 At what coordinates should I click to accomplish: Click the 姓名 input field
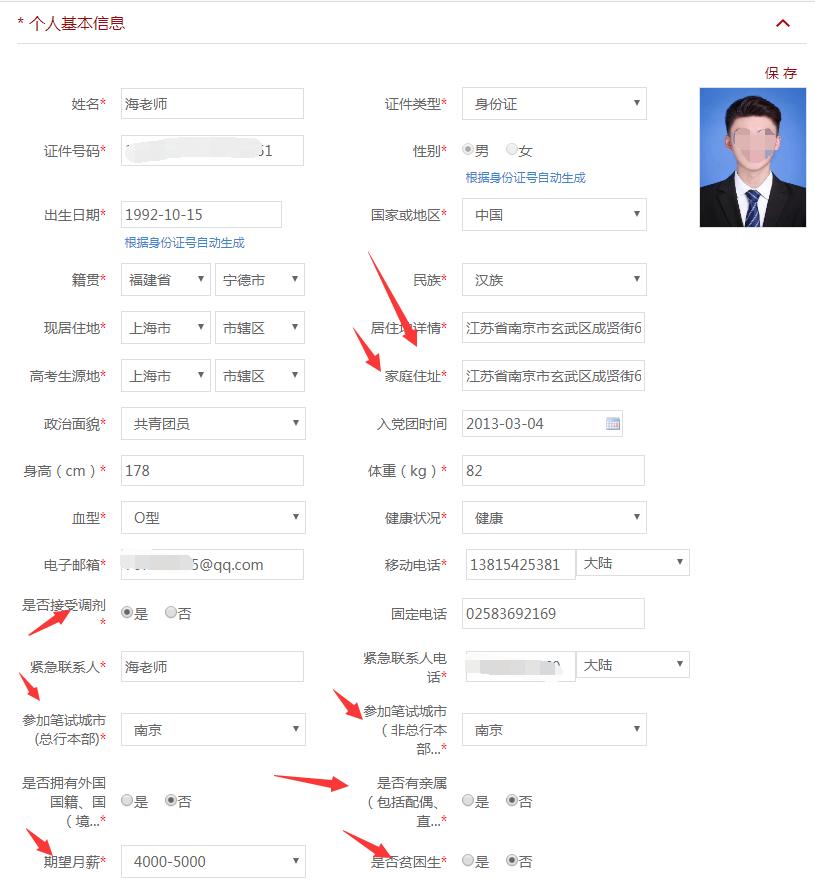(212, 104)
